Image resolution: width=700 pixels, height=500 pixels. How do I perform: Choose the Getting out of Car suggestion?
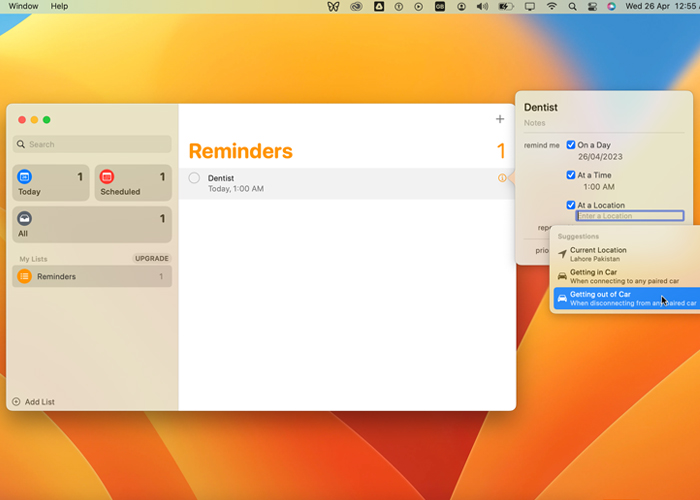point(627,298)
